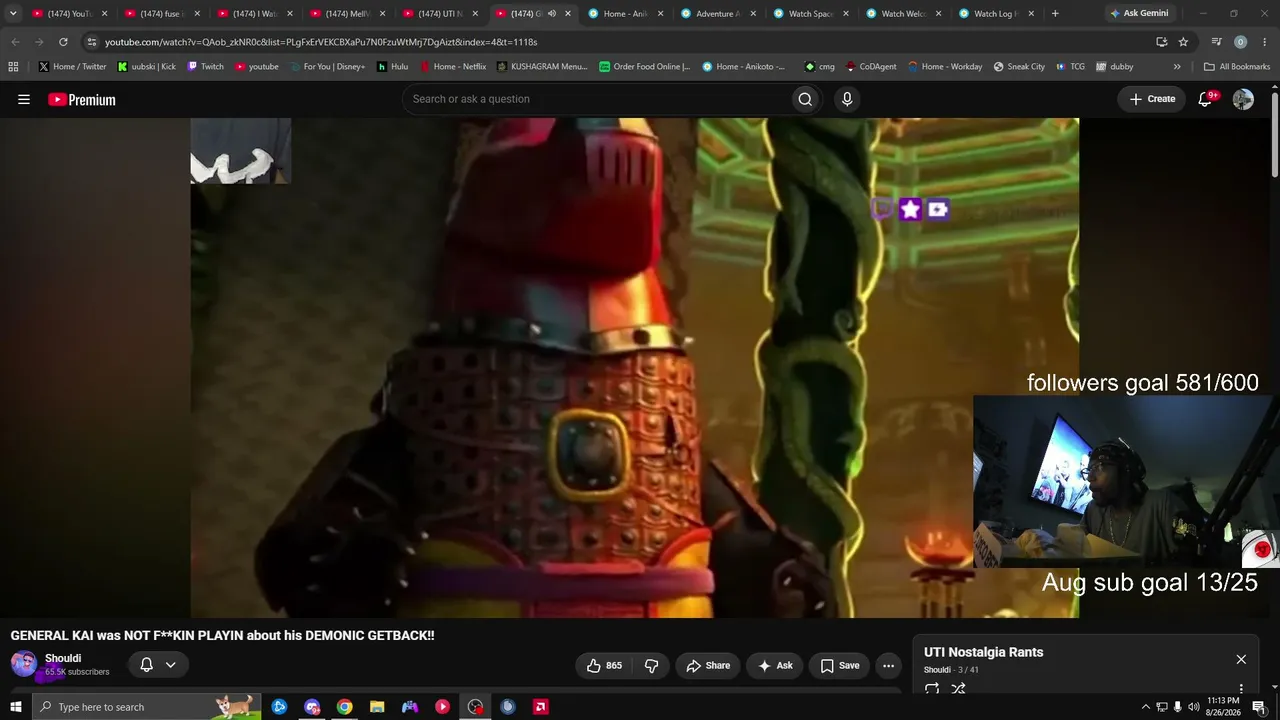The width and height of the screenshot is (1280, 720).
Task: Click the Ask button under the video
Action: (775, 665)
